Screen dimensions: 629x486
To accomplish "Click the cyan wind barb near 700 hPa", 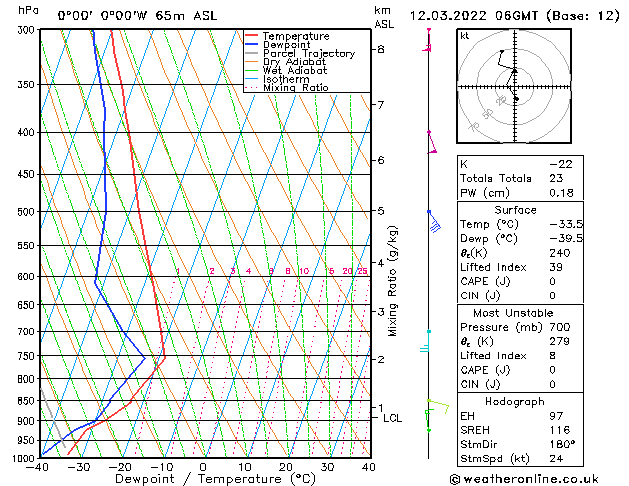I will tap(426, 342).
